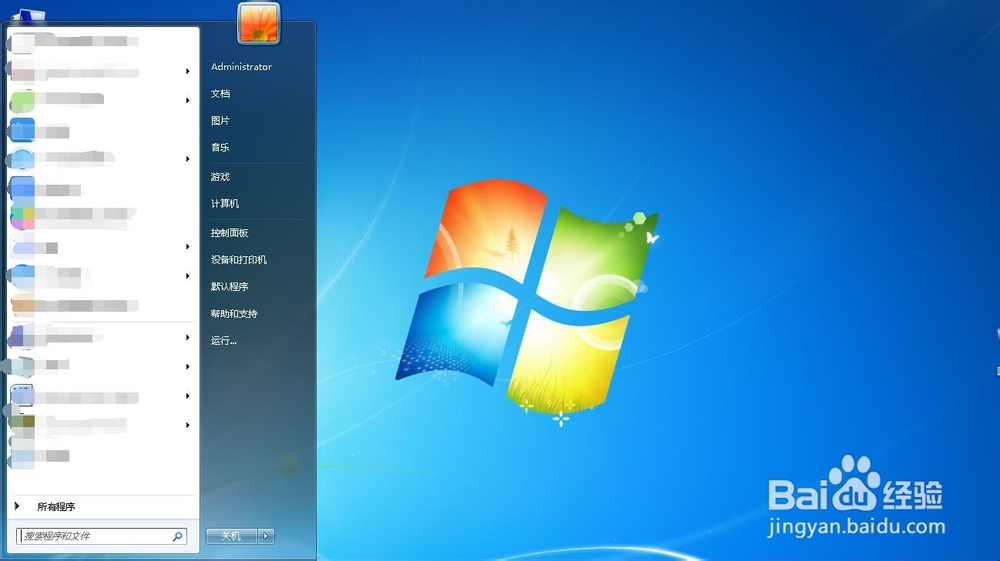Open 默认程序 (Default Programs)
This screenshot has width=1000, height=561.
tap(229, 286)
